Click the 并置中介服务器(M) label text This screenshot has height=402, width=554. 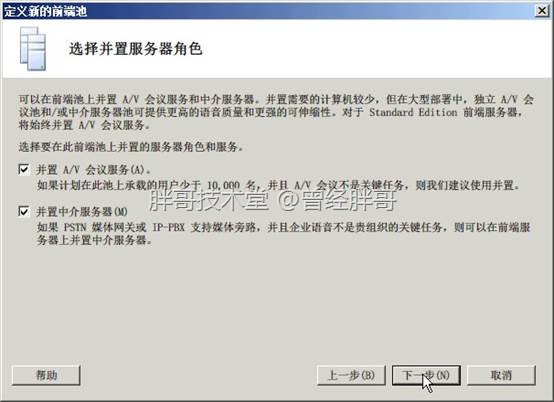tap(82, 212)
